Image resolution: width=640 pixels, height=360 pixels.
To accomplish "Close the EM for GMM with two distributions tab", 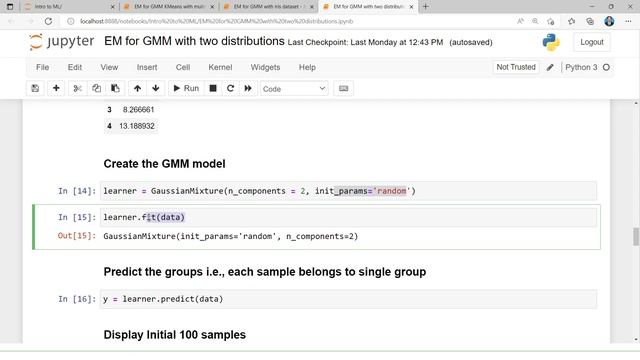I will (411, 7).
